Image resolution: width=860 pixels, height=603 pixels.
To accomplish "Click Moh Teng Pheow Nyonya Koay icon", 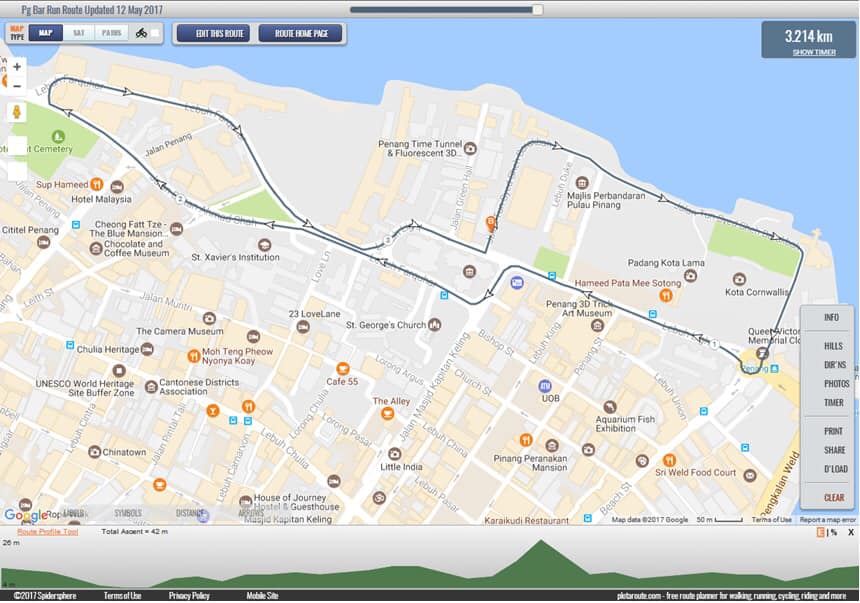I will click(x=194, y=356).
